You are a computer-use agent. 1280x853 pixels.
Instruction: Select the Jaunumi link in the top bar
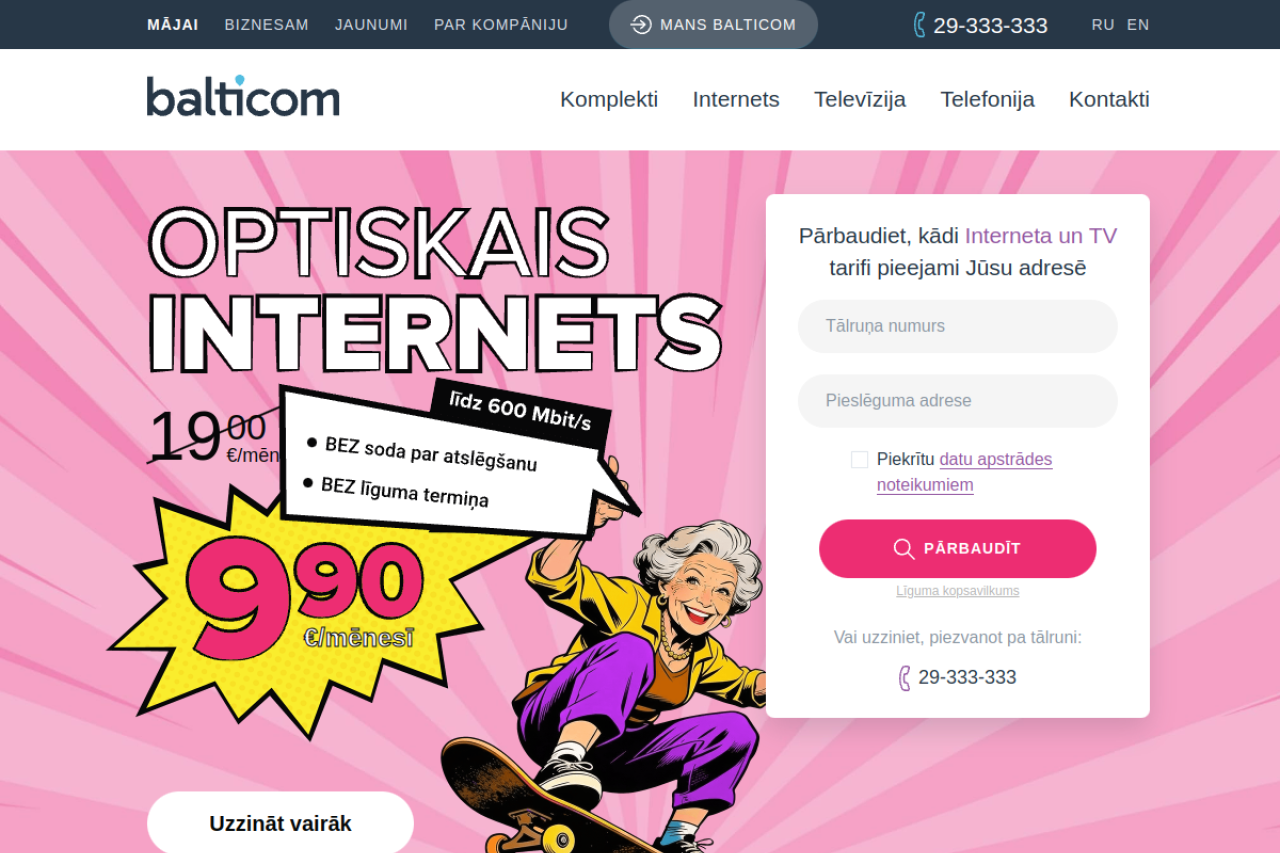tap(371, 25)
